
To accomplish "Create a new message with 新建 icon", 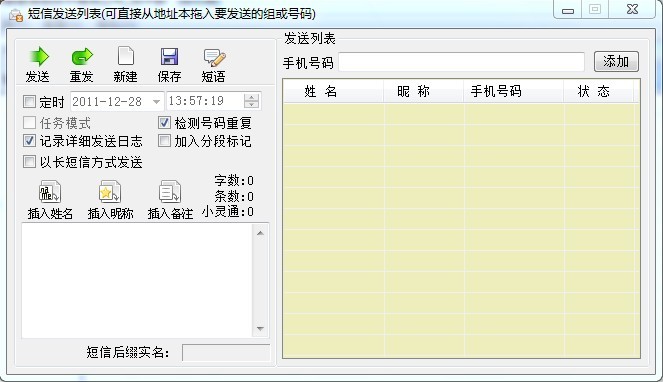I will click(126, 56).
